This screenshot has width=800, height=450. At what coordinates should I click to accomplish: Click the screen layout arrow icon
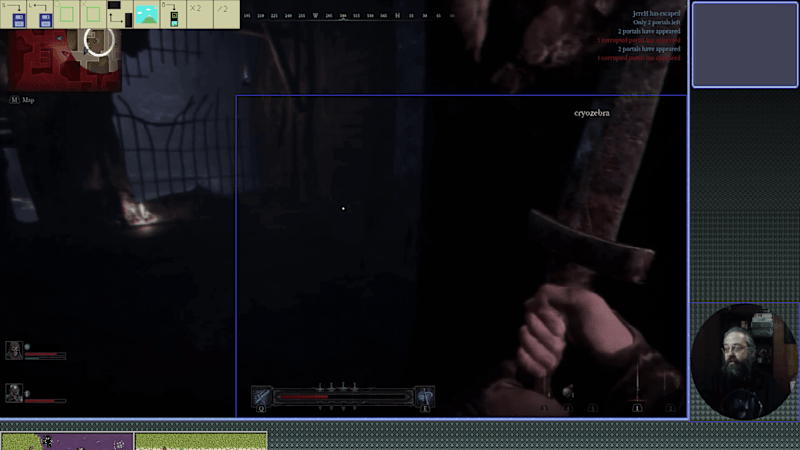click(120, 14)
